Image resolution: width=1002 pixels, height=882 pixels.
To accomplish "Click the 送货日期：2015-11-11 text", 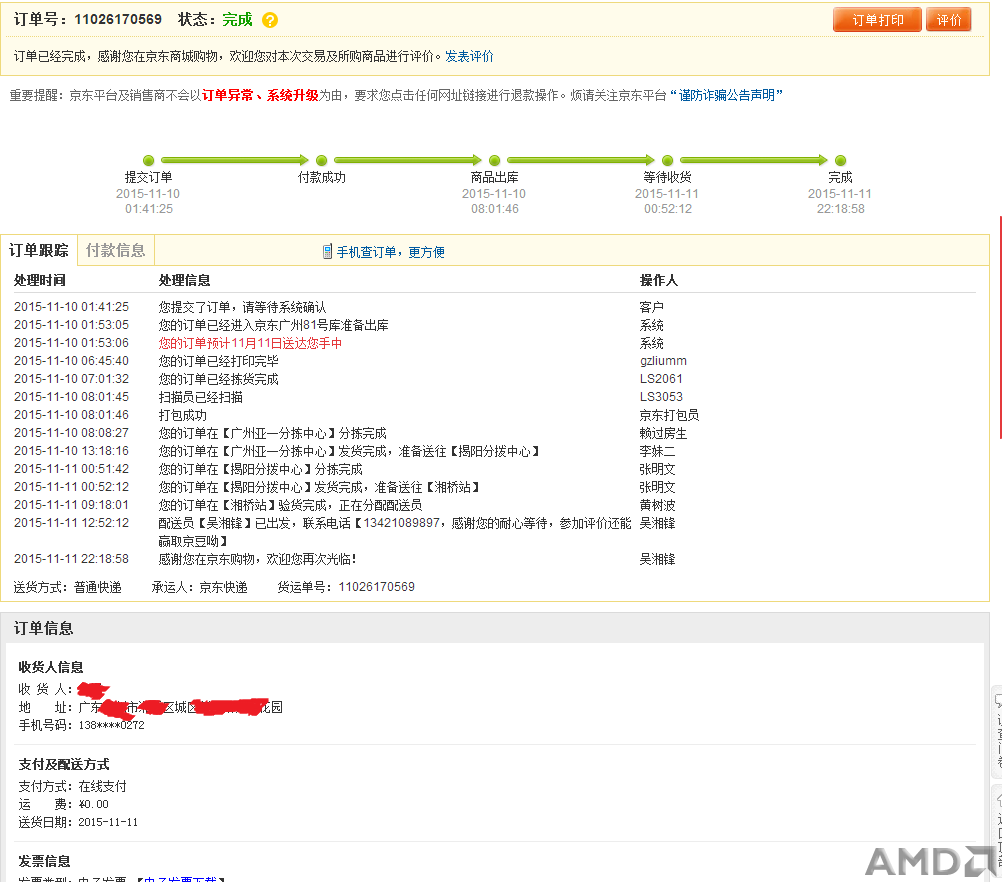I will coord(78,823).
